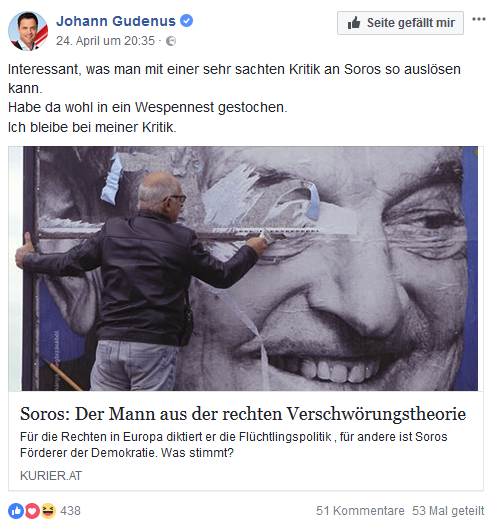Click the Soros poster article image
Viewport: 490px width, 526px height.
(x=246, y=268)
